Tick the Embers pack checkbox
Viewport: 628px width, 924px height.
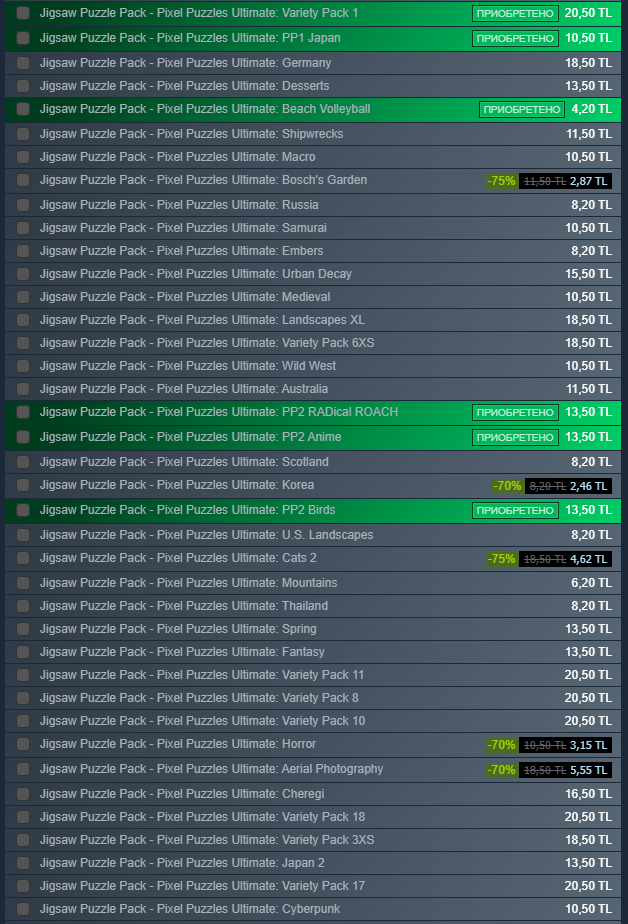pos(23,250)
